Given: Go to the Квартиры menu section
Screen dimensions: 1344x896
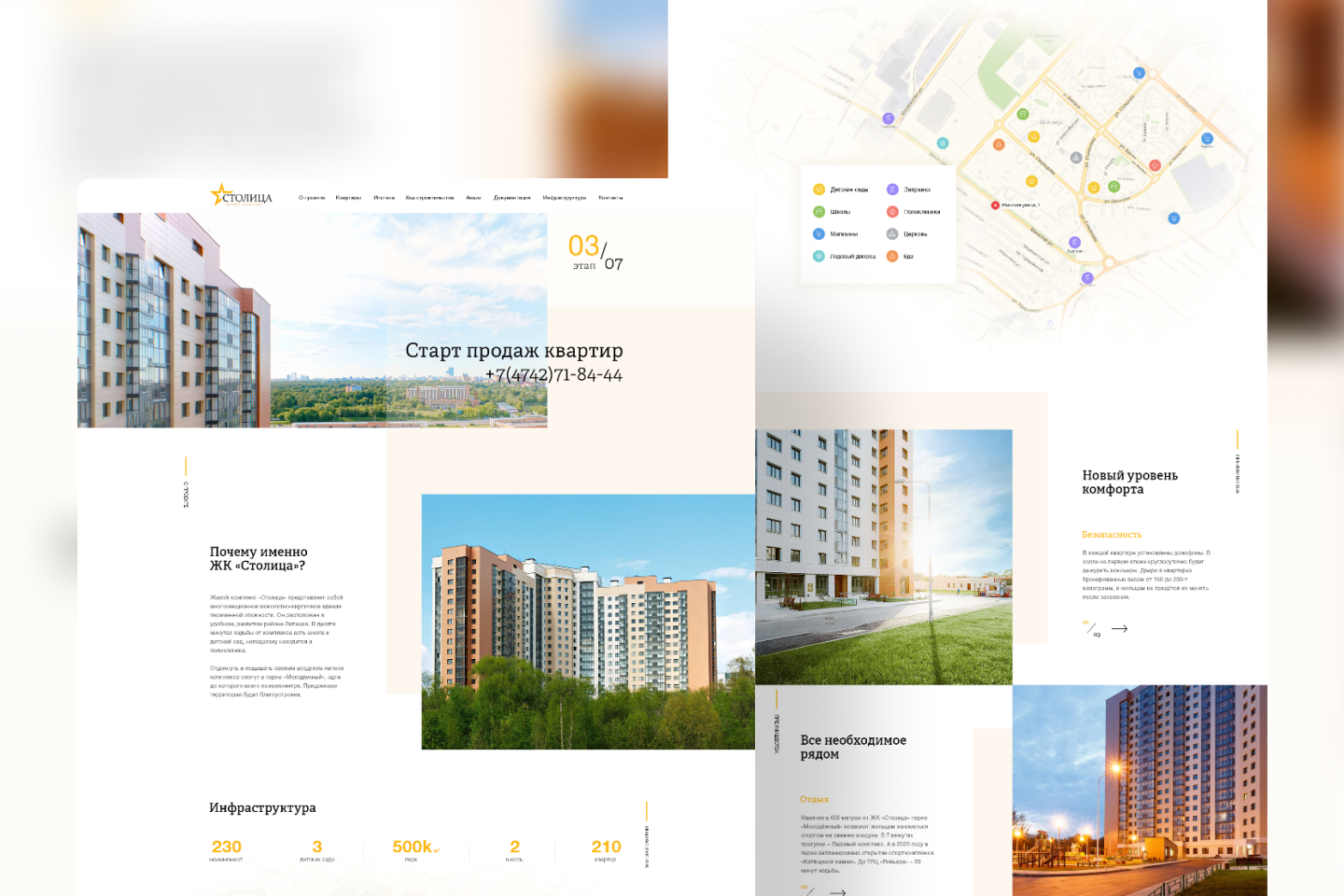Looking at the screenshot, I should pos(348,198).
